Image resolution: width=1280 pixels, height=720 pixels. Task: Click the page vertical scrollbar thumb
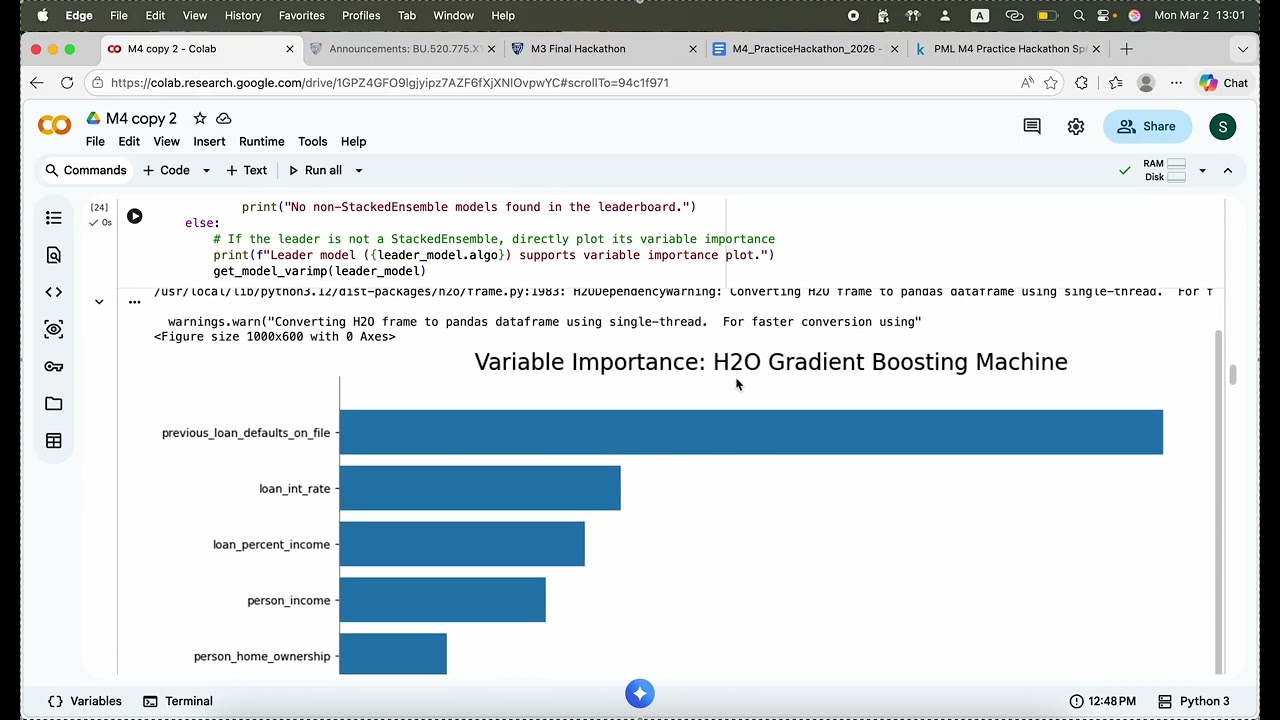pos(1233,375)
